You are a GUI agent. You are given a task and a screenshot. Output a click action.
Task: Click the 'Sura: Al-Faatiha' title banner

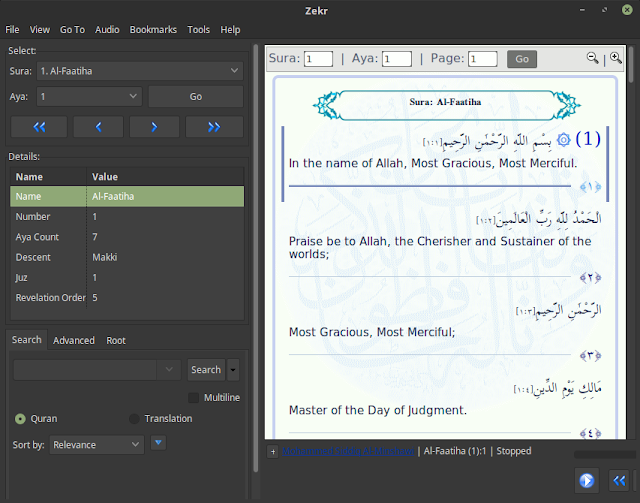446,105
